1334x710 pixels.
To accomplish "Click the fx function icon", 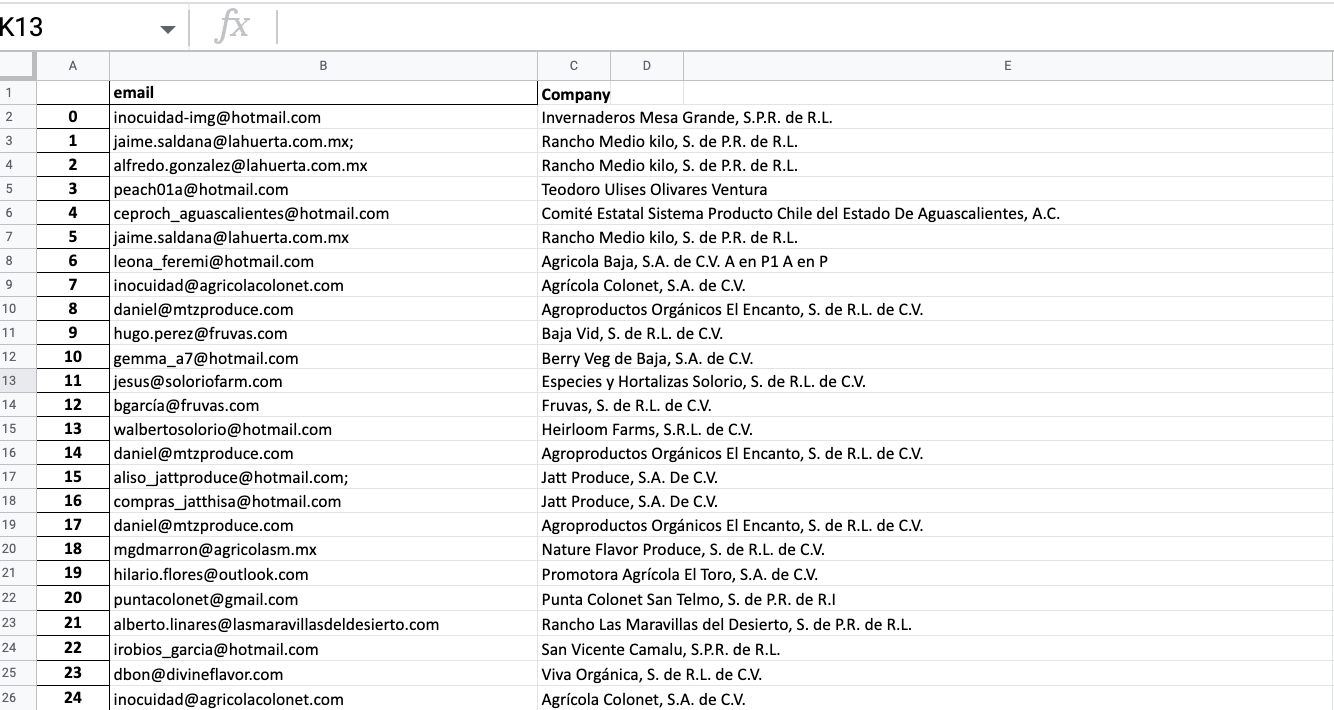I will tap(232, 27).
